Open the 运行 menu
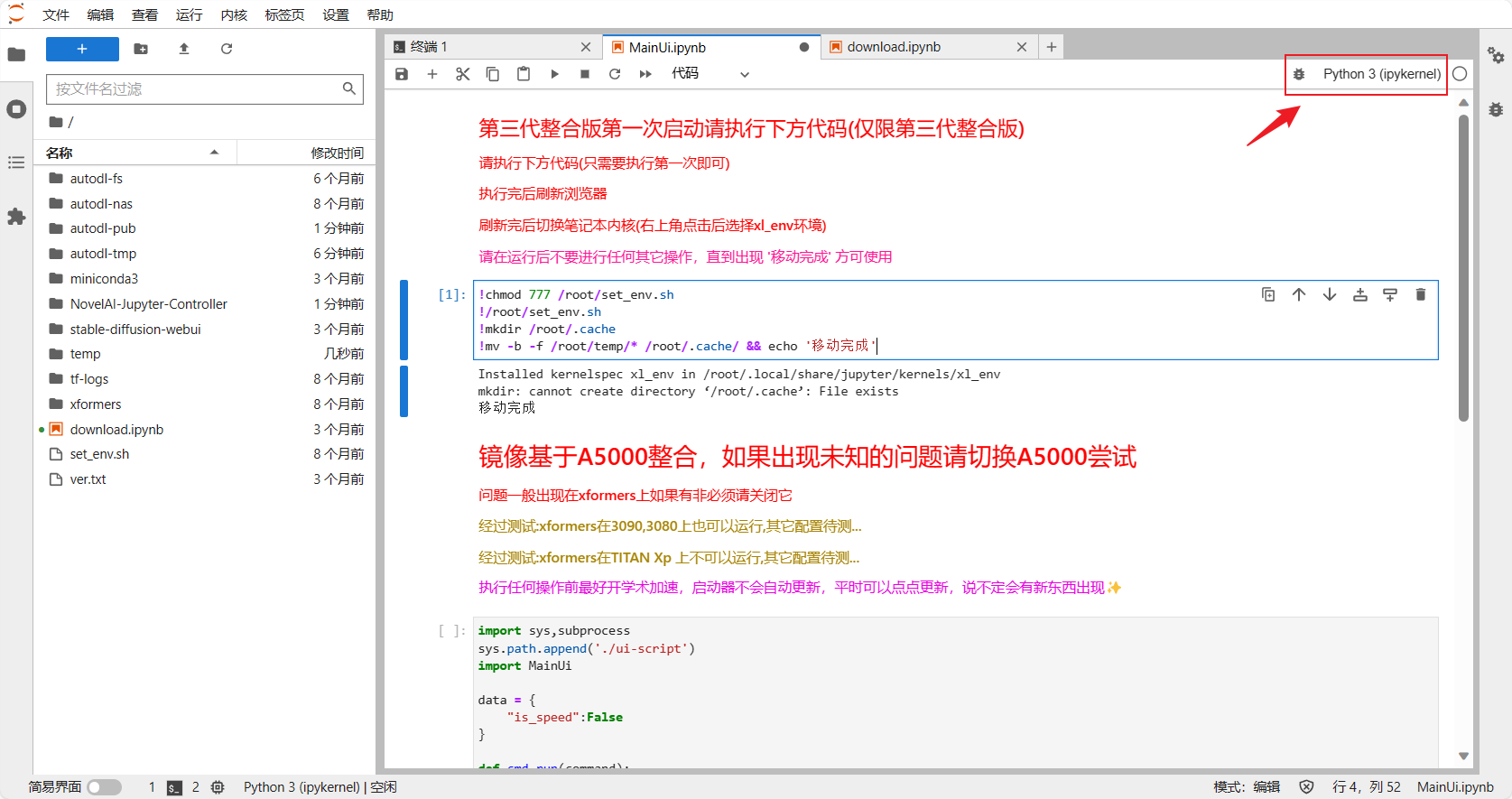The width and height of the screenshot is (1512, 799). (x=189, y=14)
